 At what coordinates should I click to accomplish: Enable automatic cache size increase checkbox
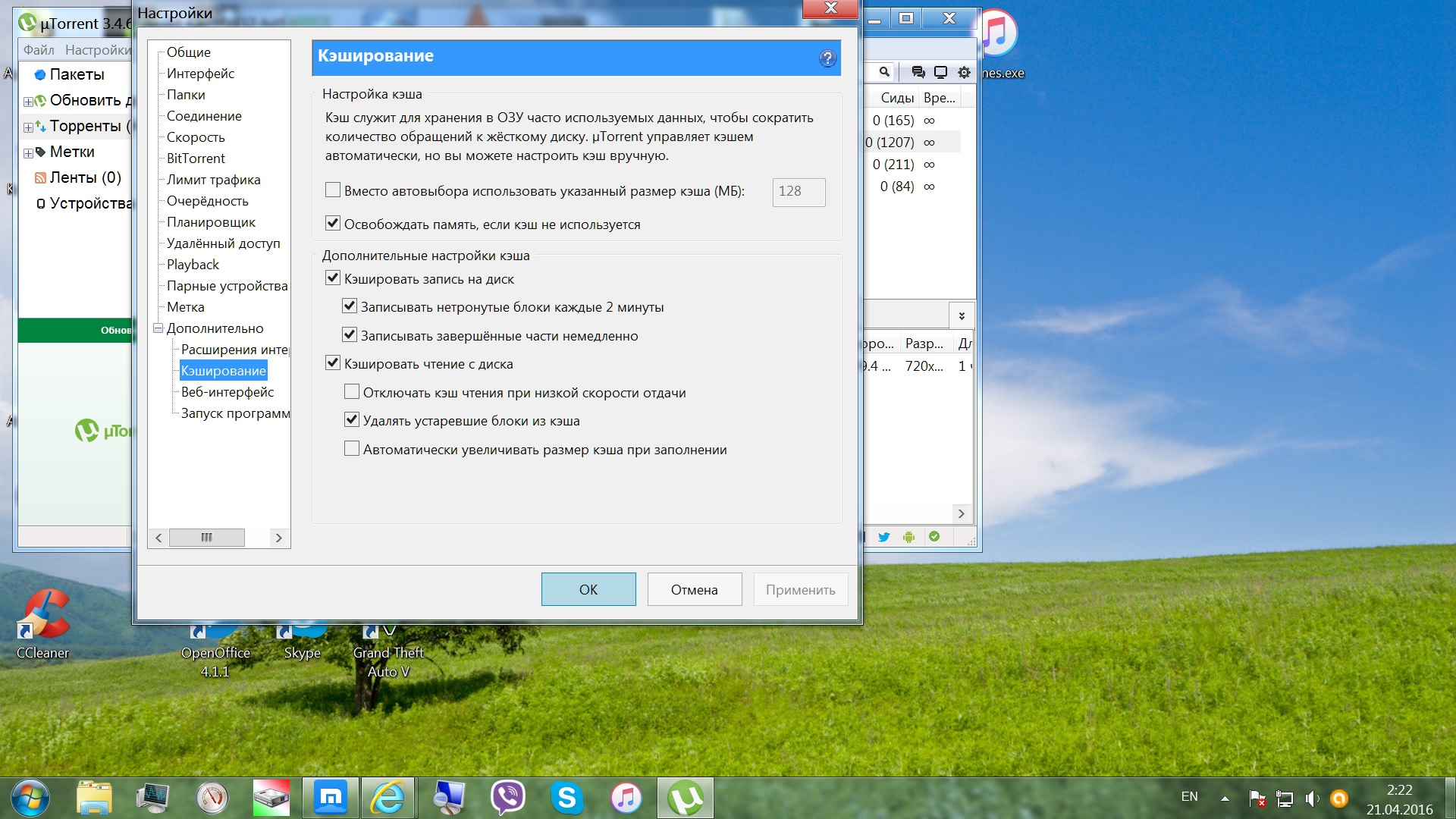pyautogui.click(x=352, y=449)
